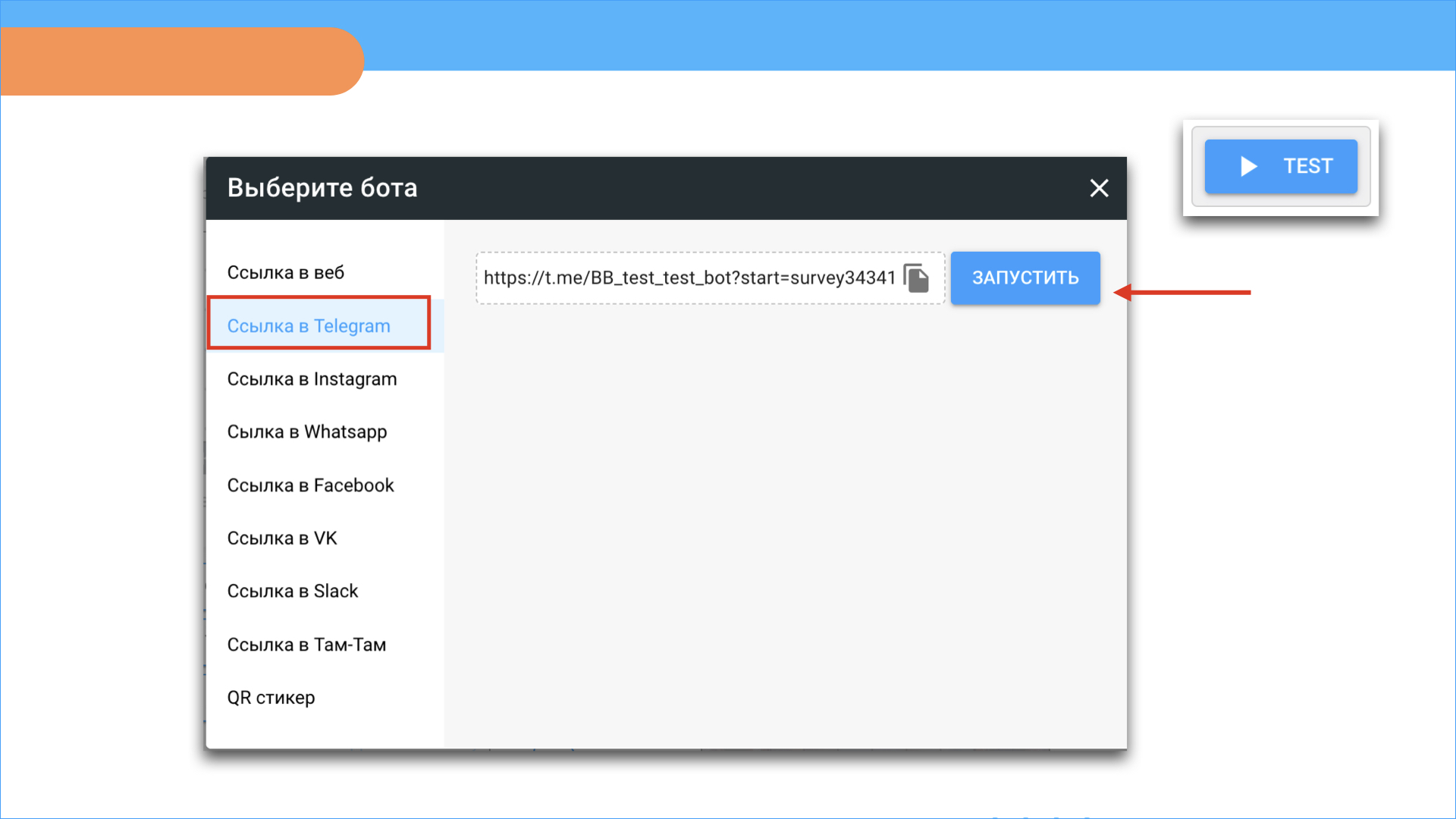Select Сылка в Whatsapp option
The height and width of the screenshot is (819, 1456).
coord(325,432)
